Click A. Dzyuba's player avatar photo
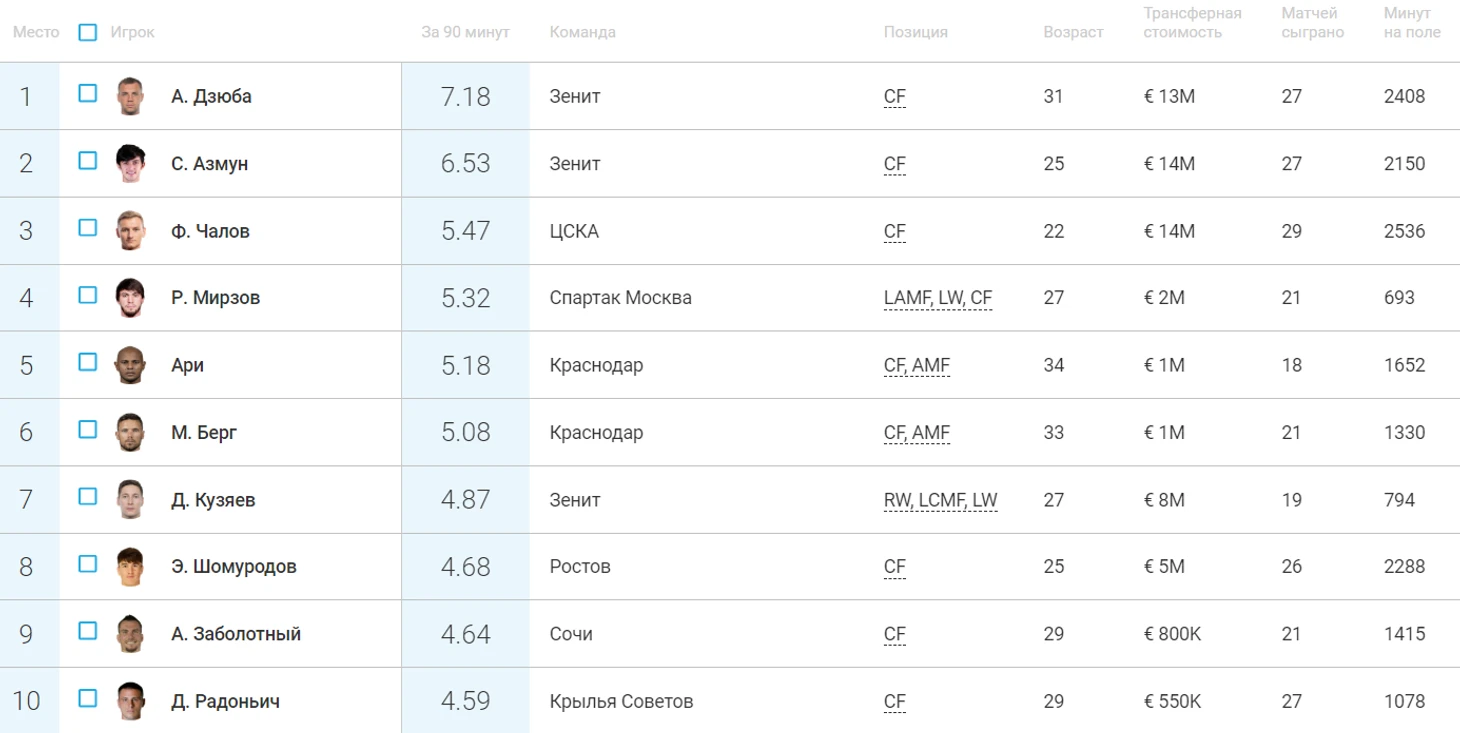This screenshot has width=1460, height=733. pyautogui.click(x=130, y=96)
